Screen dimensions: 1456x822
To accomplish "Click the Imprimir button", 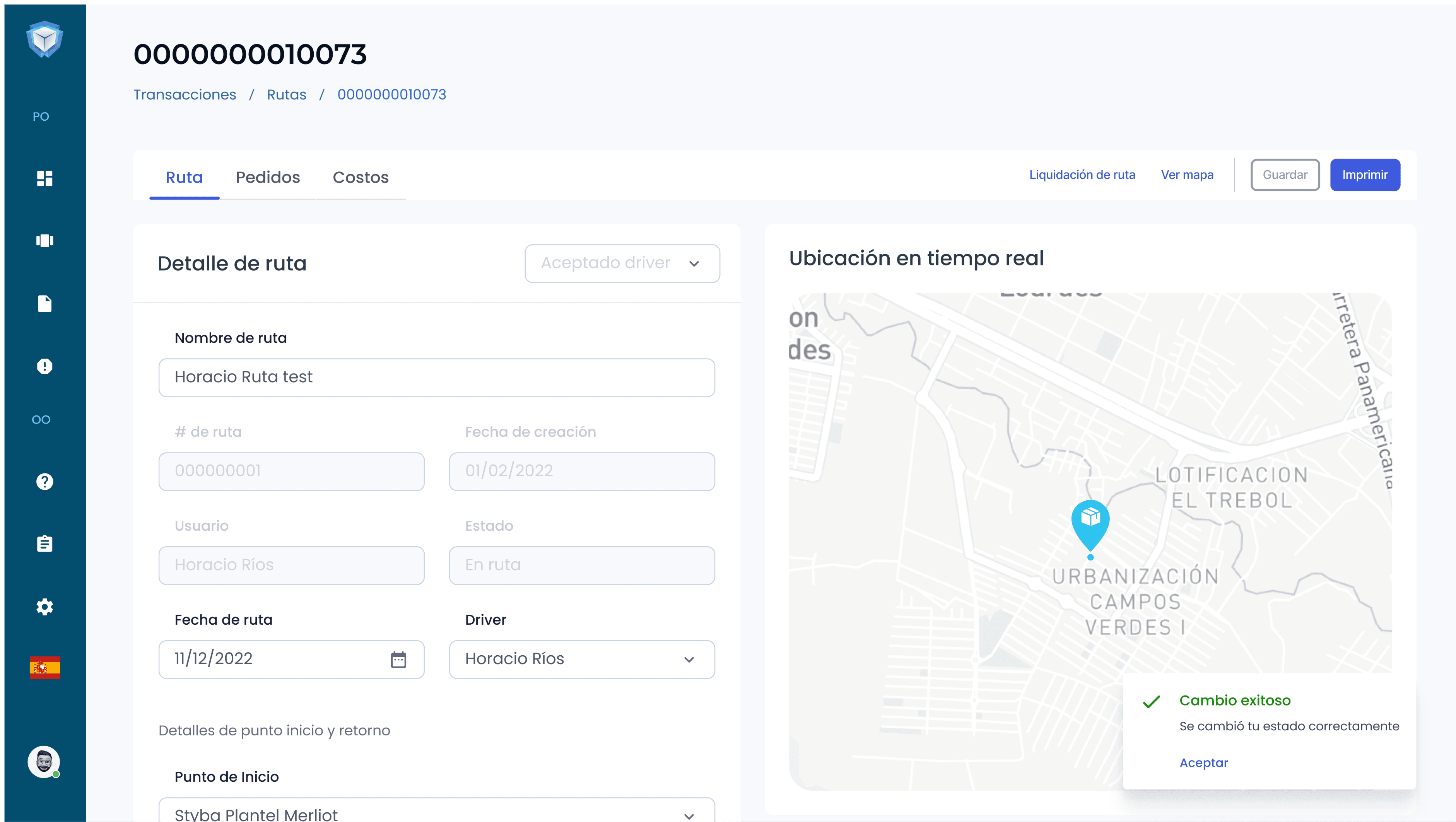I will (1364, 175).
